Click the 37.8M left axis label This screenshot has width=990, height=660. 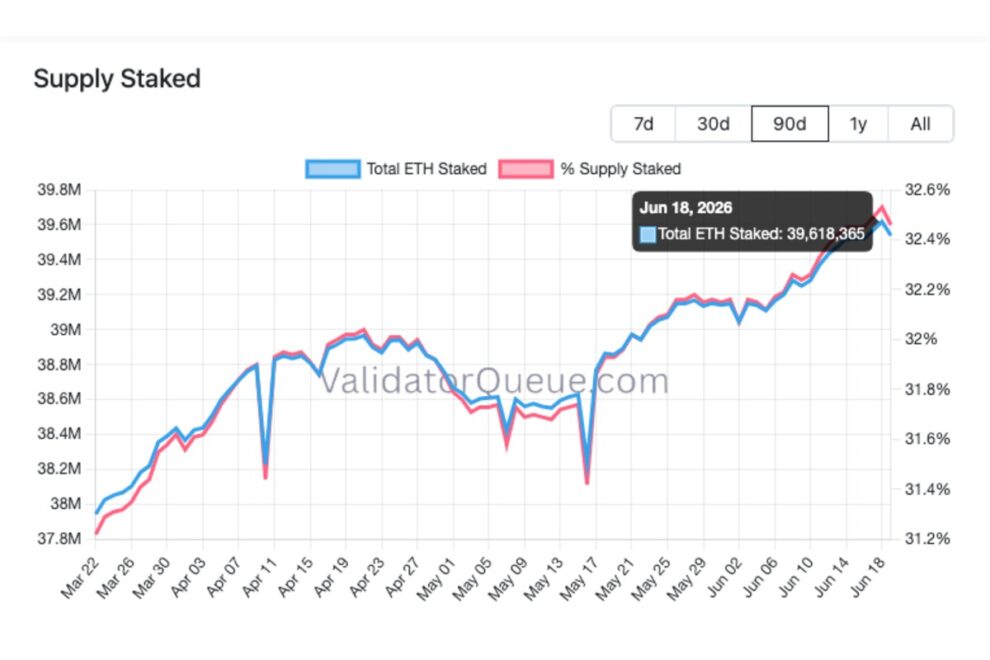(x=59, y=538)
